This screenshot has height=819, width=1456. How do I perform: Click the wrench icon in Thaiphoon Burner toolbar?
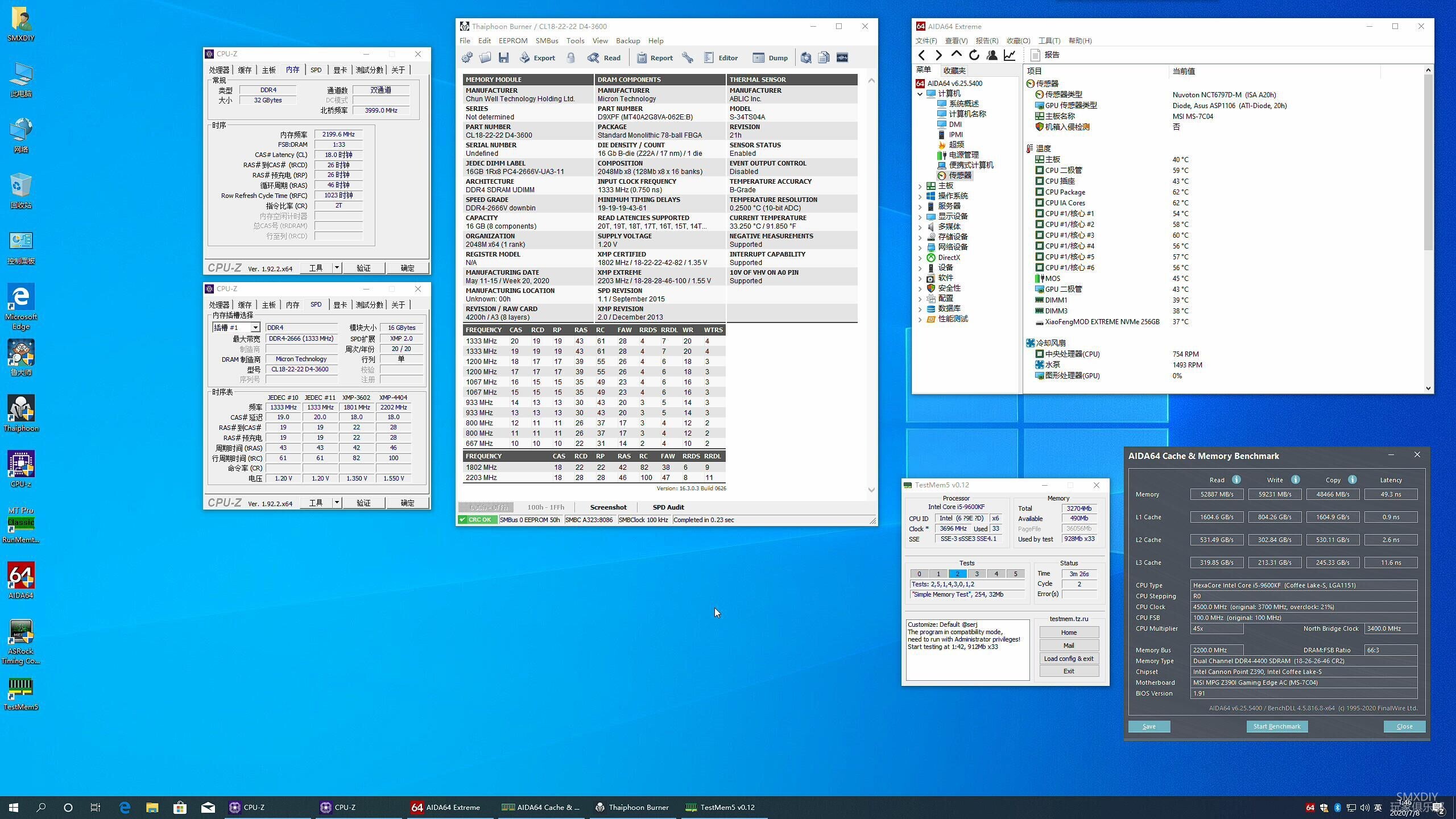688,57
